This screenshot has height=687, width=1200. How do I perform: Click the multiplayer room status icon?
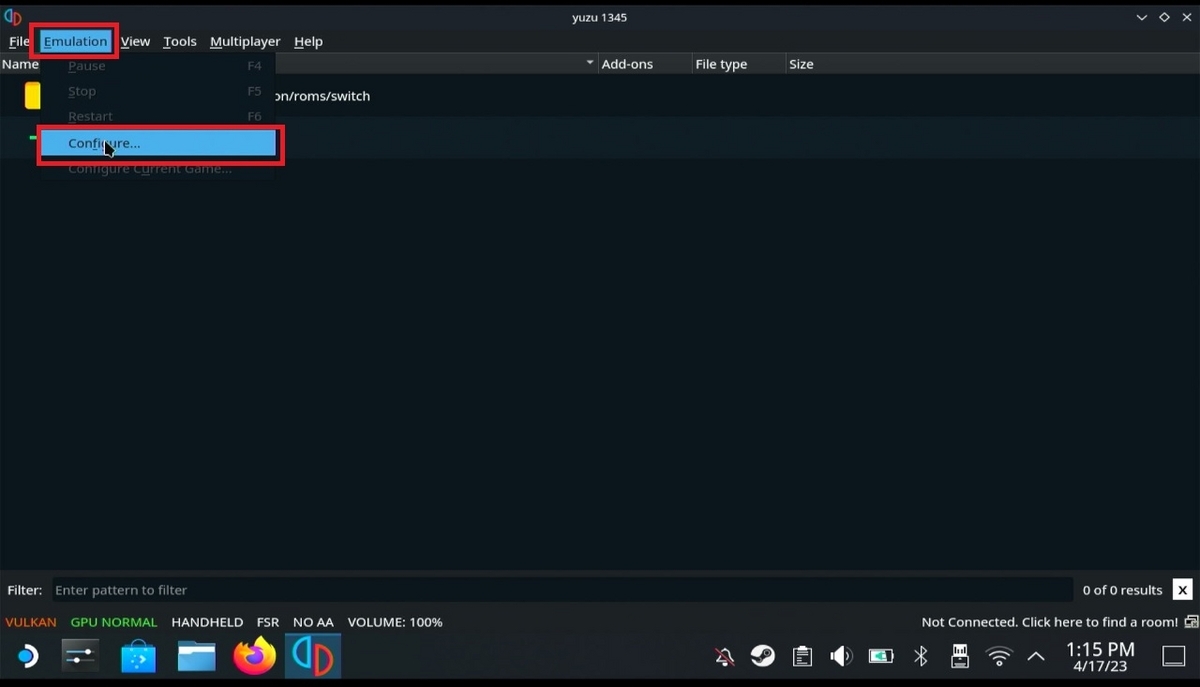pyautogui.click(x=1191, y=622)
